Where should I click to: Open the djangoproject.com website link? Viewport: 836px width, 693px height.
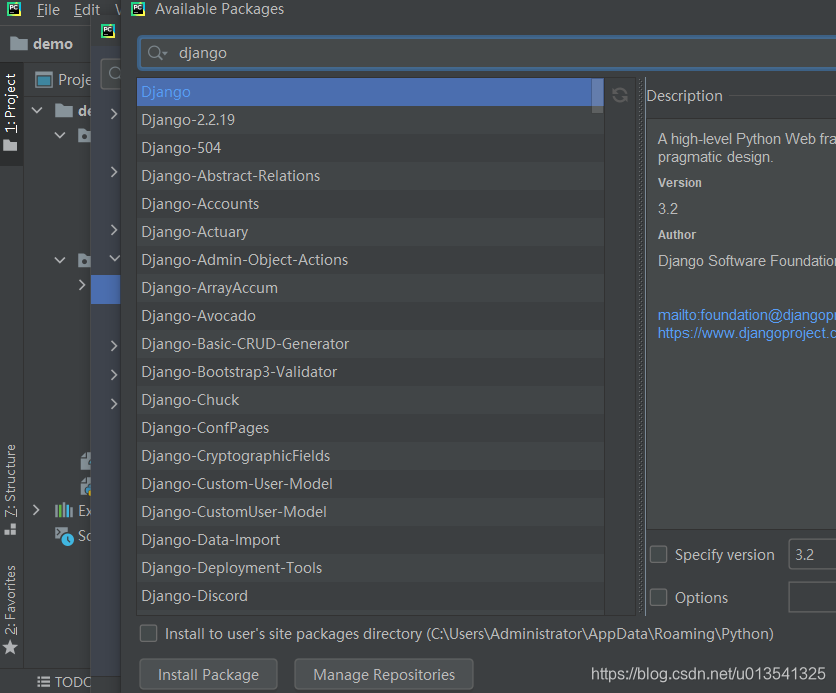click(x=746, y=333)
